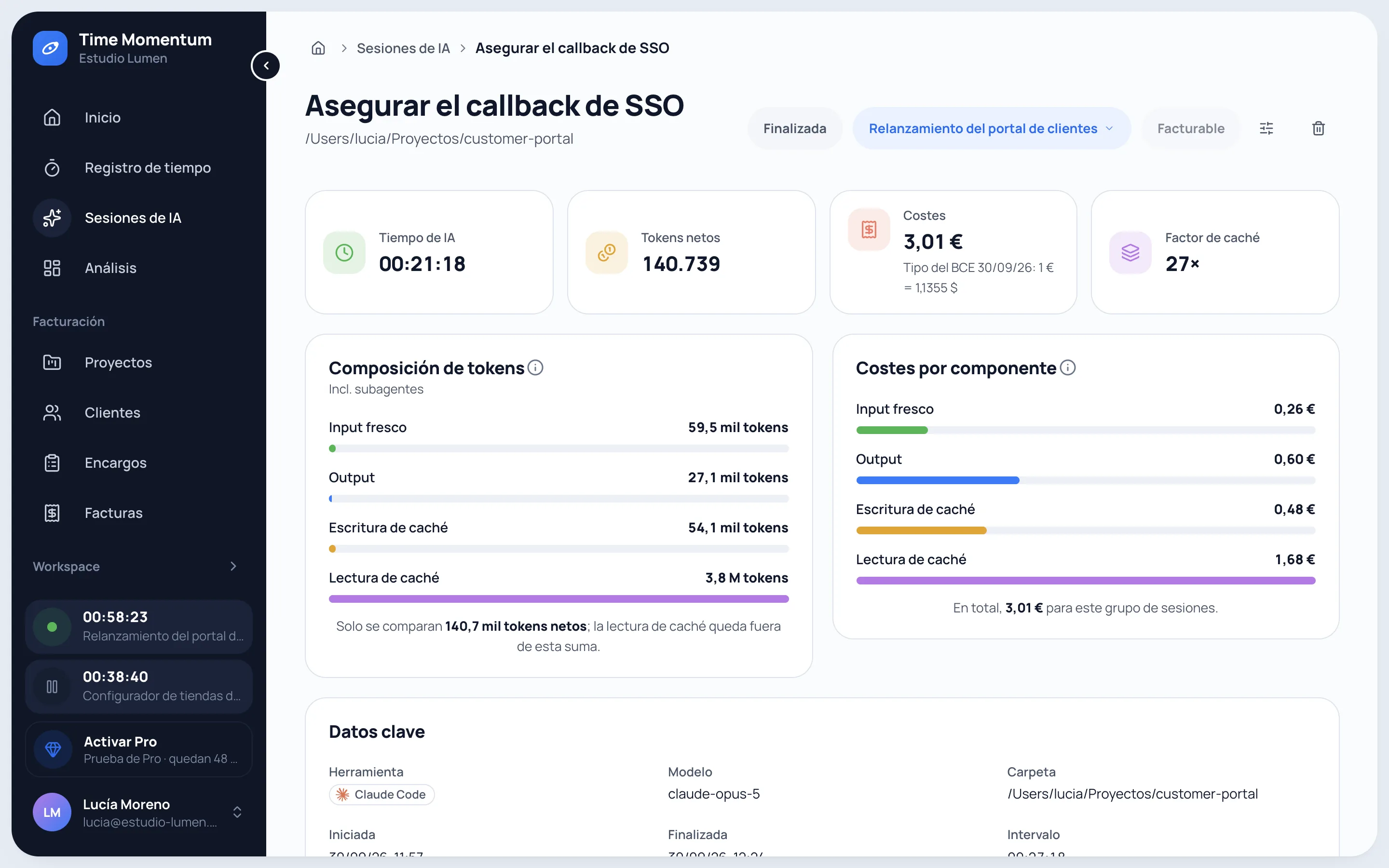Open Análisis in the sidebar
This screenshot has height=868, width=1389.
click(x=139, y=268)
